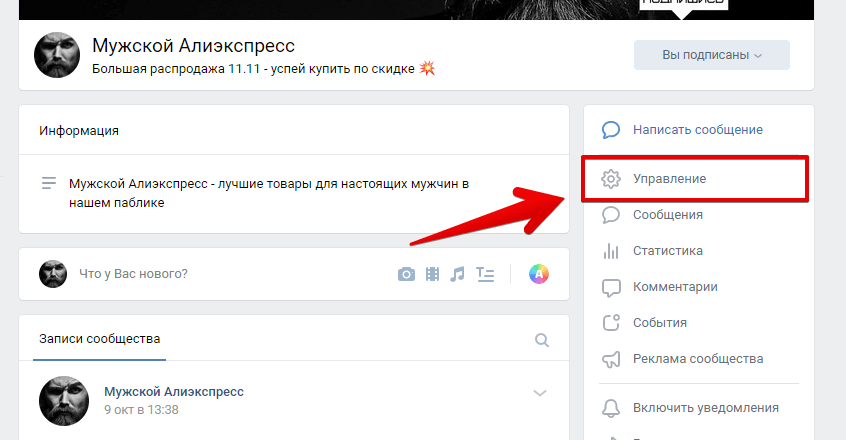The image size is (846, 440).
Task: Attach a photo with the camera icon
Action: pos(406,274)
